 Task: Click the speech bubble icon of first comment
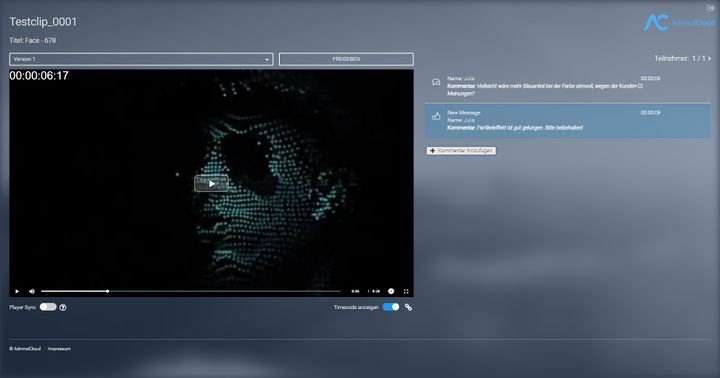point(436,82)
